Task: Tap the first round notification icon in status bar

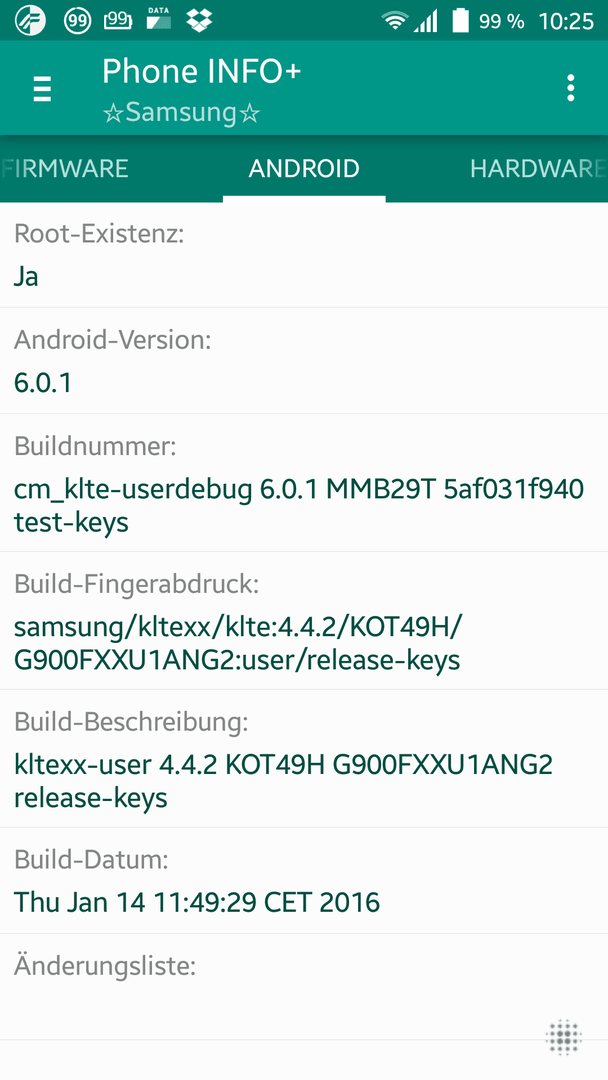Action: tap(30, 21)
